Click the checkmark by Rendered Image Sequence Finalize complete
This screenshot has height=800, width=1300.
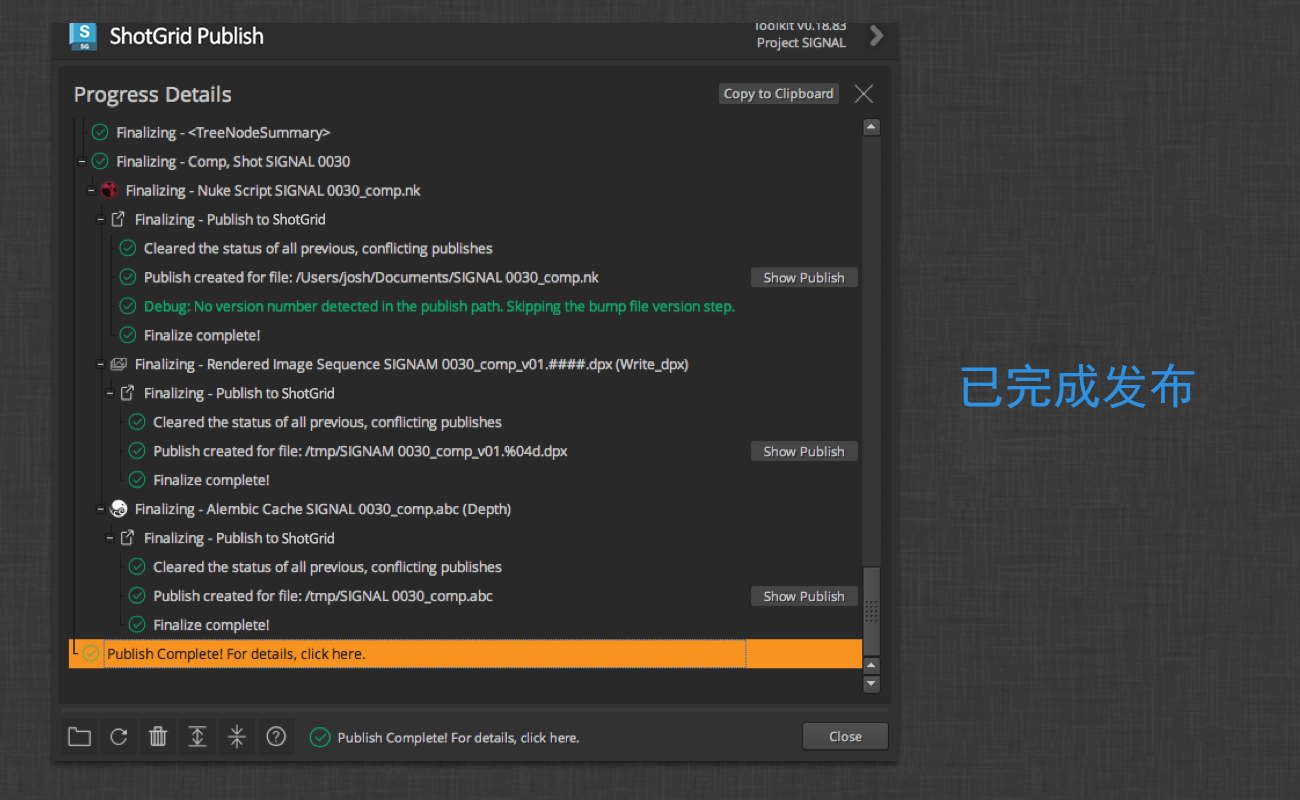click(x=137, y=480)
